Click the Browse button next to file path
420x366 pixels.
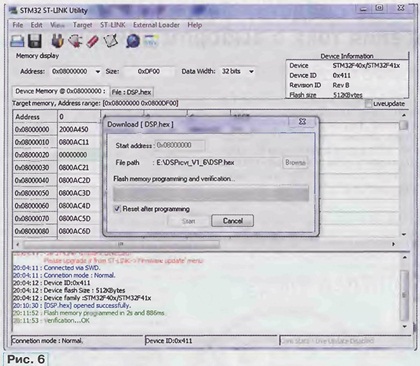tap(295, 163)
